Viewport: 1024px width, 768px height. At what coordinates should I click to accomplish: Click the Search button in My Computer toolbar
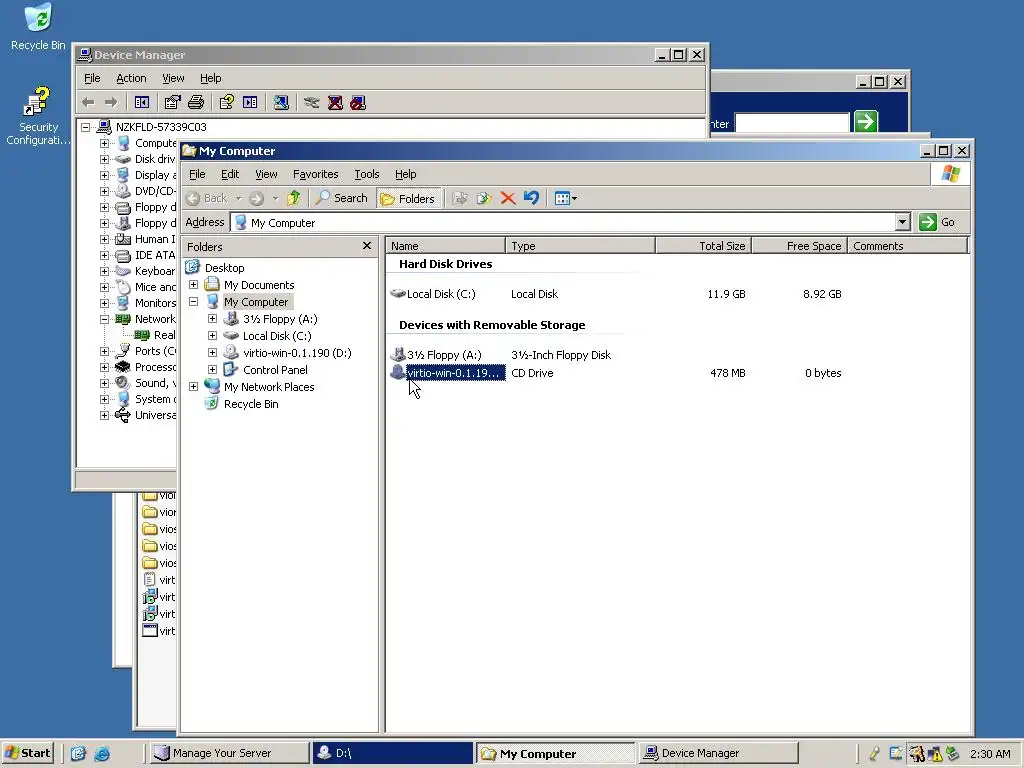[x=342, y=198]
